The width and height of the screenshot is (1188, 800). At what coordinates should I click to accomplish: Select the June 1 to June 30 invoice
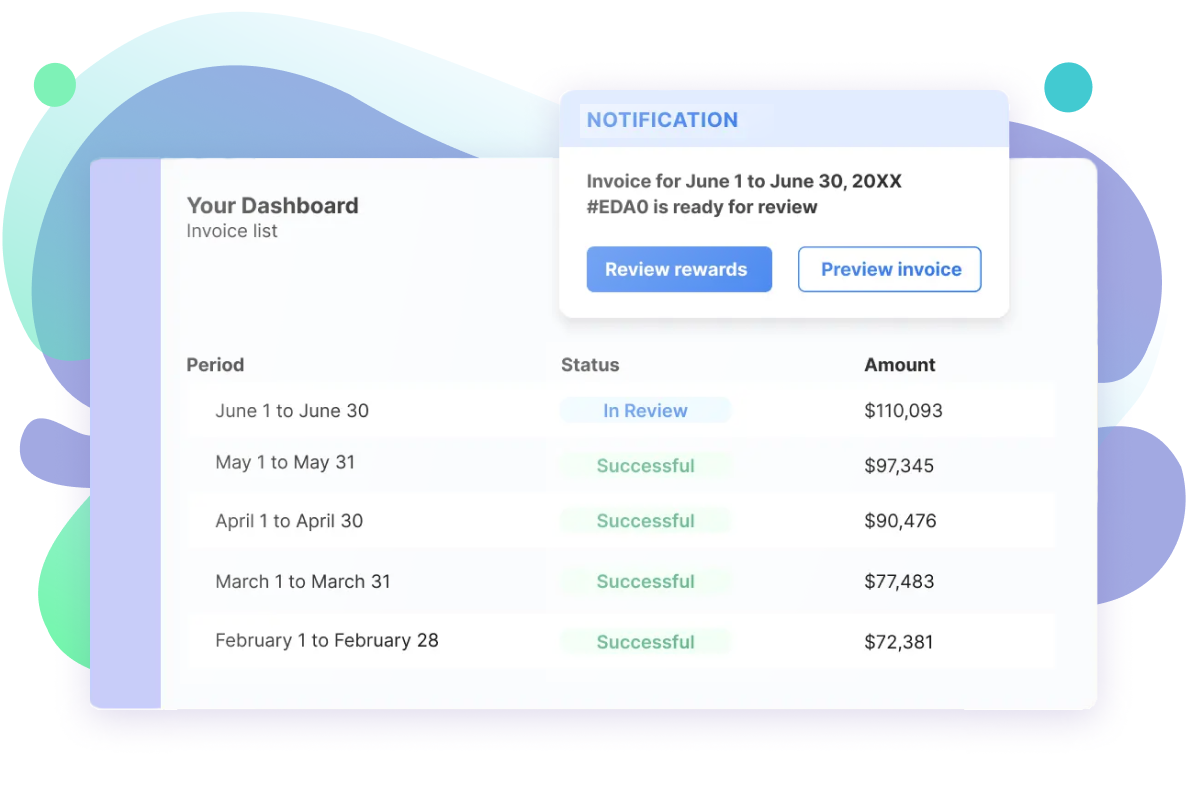click(292, 411)
